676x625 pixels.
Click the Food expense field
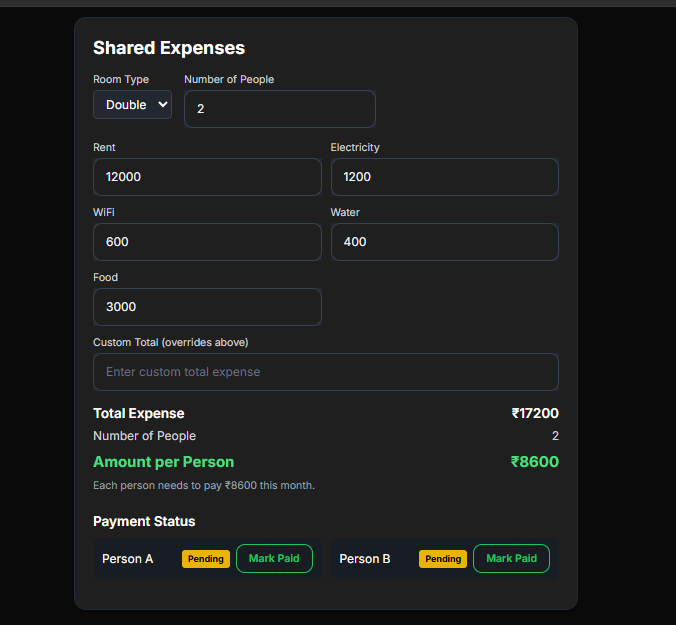pyautogui.click(x=207, y=307)
